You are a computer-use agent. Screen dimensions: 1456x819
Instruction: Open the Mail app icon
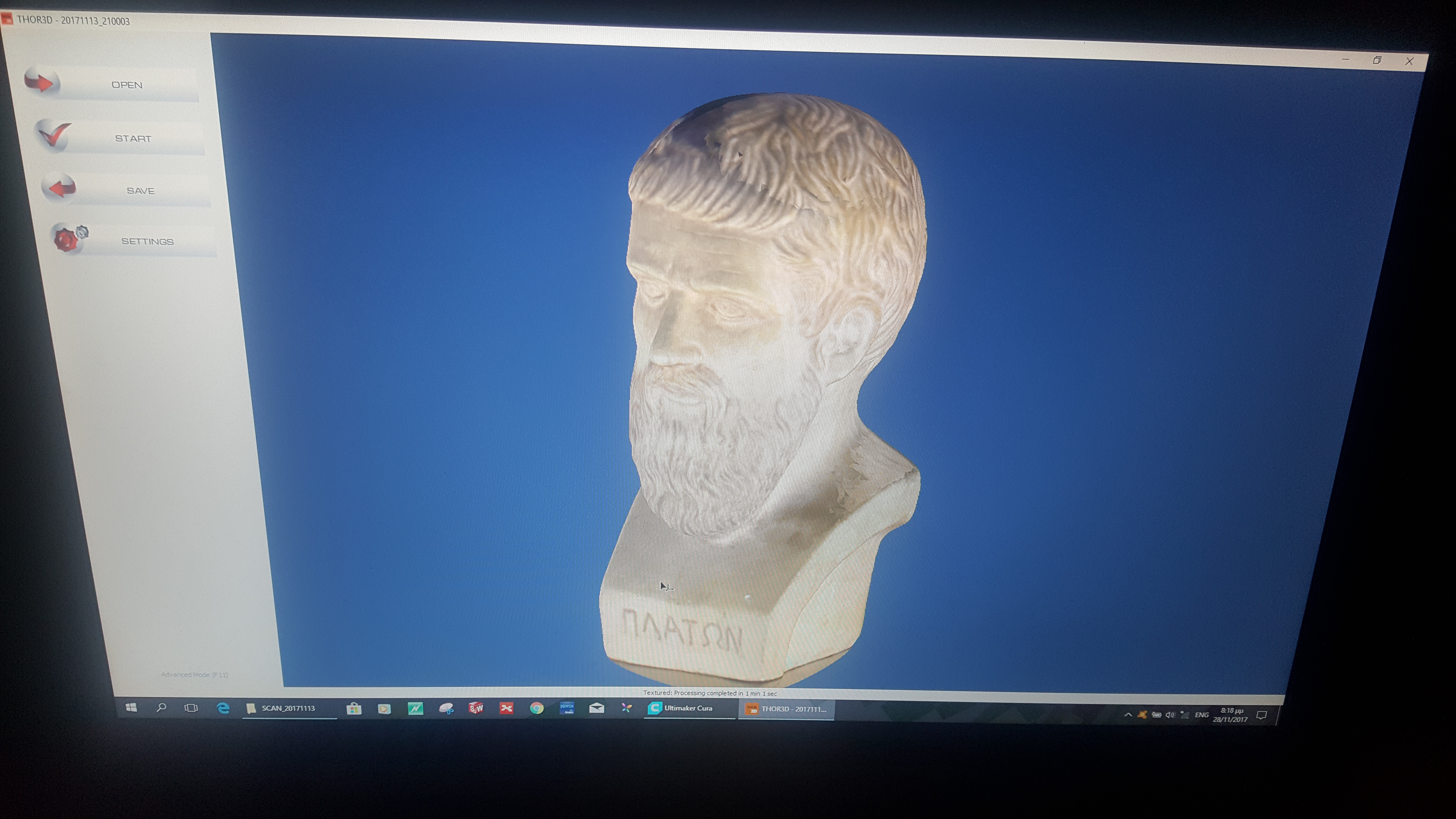pyautogui.click(x=596, y=708)
